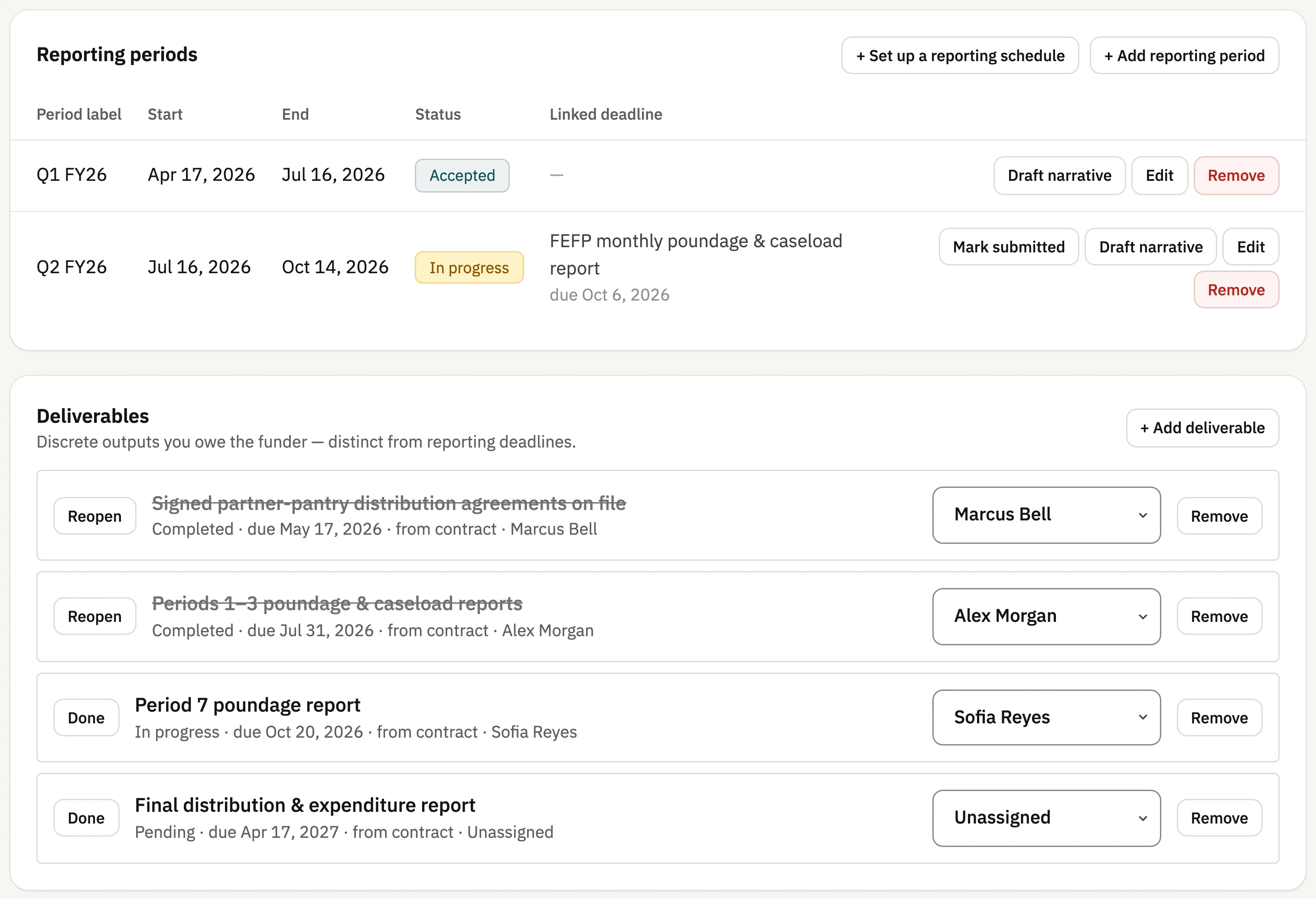Click the 'Q1 FY26' period label
Image resolution: width=1316 pixels, height=899 pixels.
click(72, 175)
